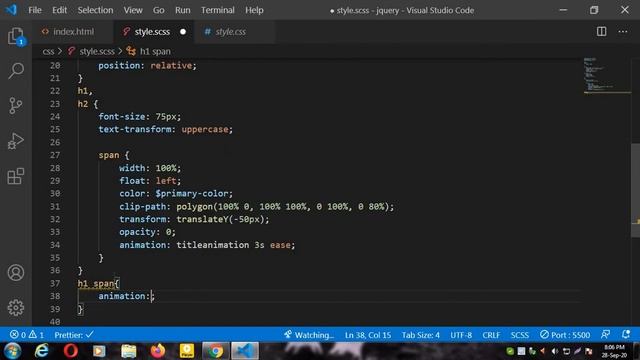
Task: Click the polygon value on line 31
Action: click(284, 206)
